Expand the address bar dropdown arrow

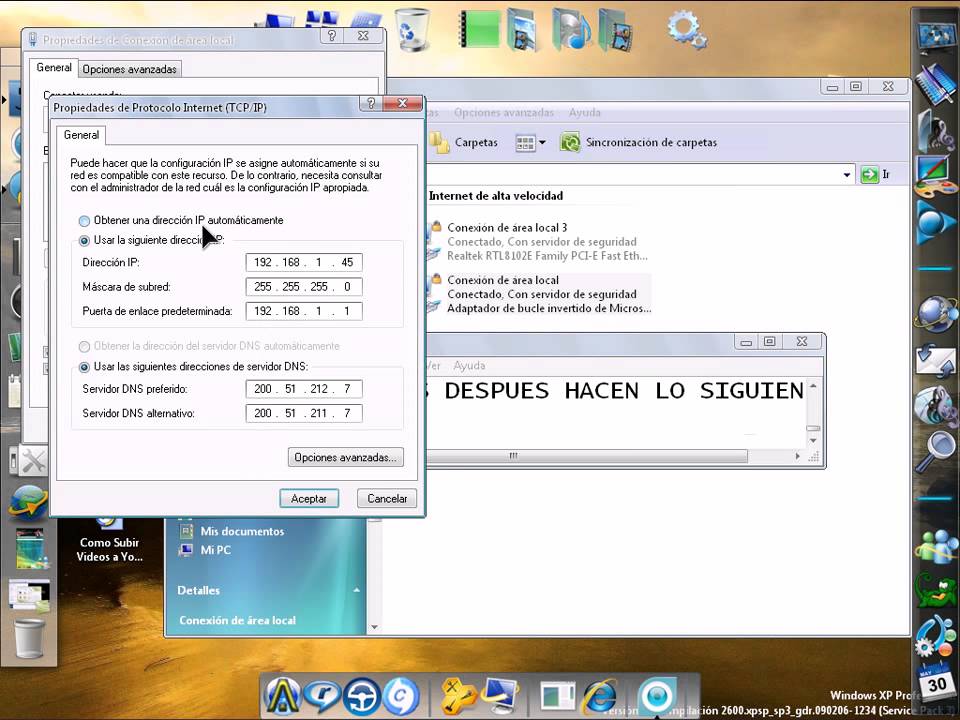click(x=846, y=174)
